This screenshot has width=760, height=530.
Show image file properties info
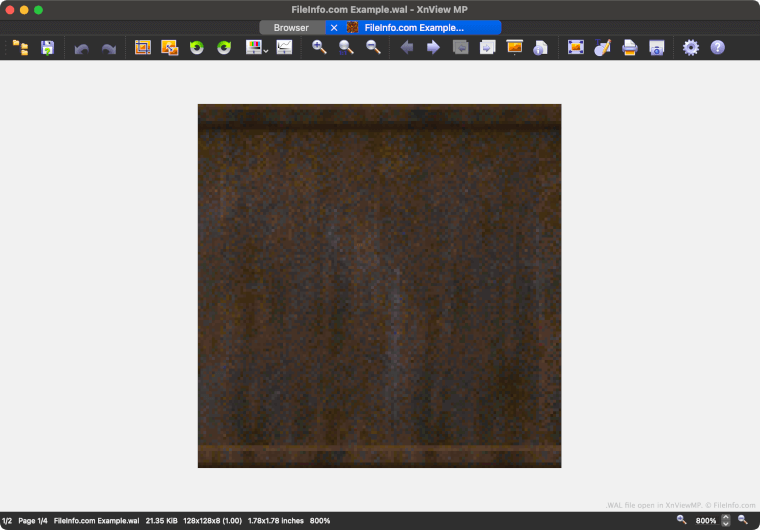click(540, 47)
